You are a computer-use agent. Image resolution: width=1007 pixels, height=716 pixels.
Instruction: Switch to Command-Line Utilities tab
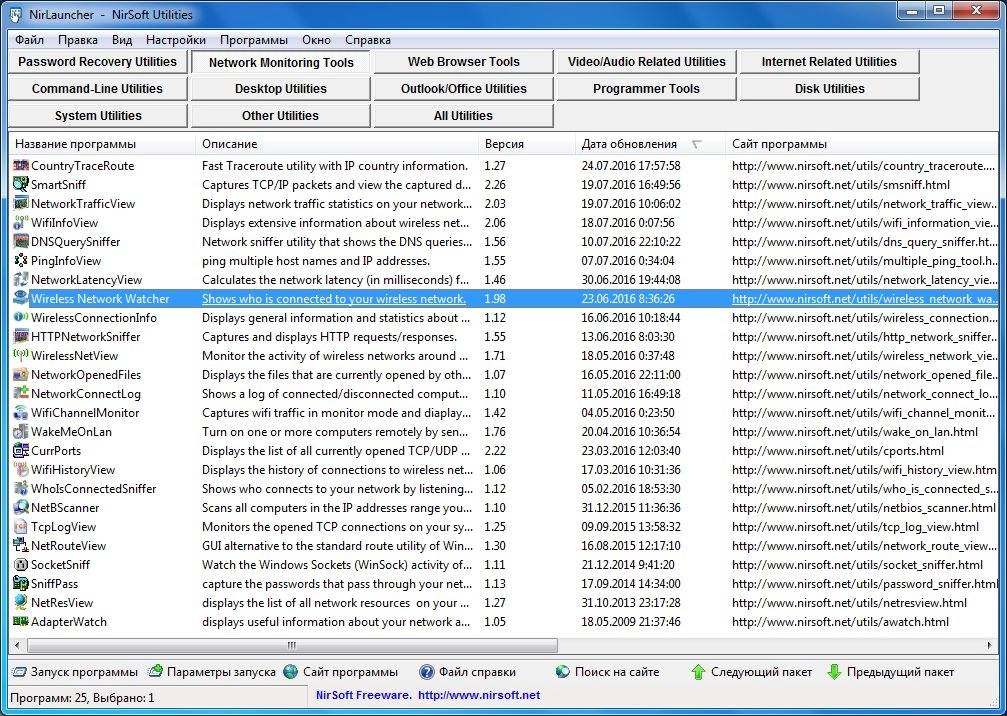tap(98, 89)
